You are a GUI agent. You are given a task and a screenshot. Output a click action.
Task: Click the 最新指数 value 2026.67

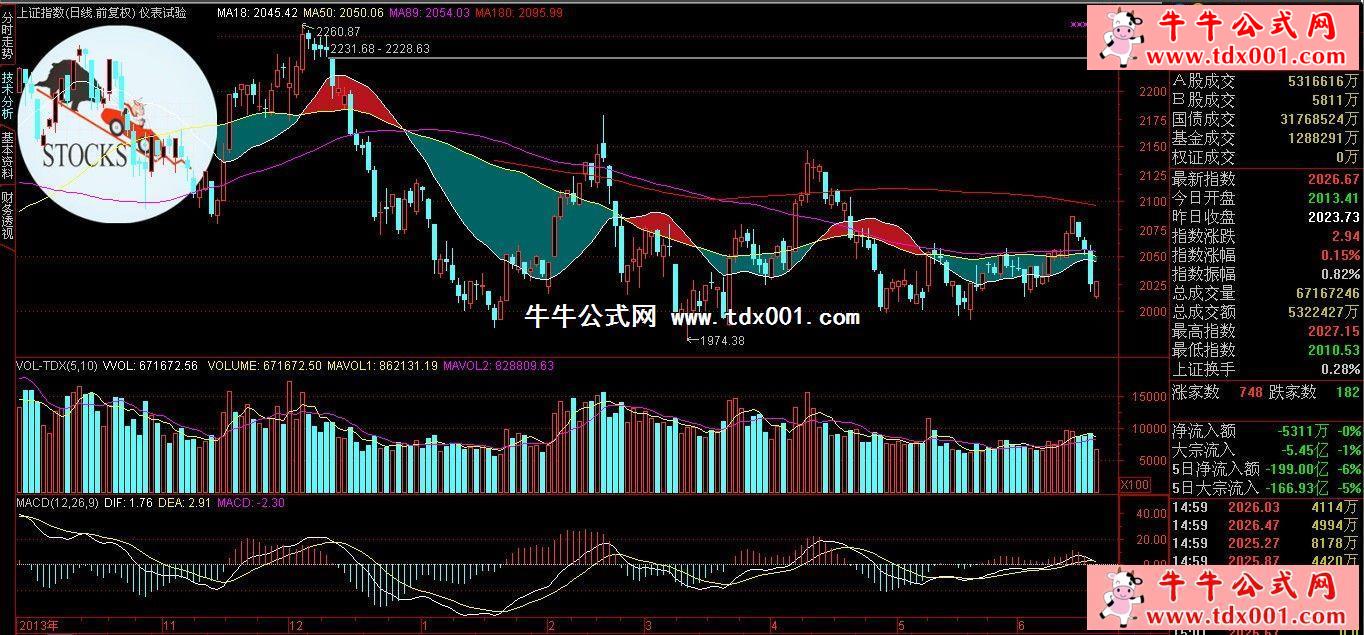pos(1334,179)
